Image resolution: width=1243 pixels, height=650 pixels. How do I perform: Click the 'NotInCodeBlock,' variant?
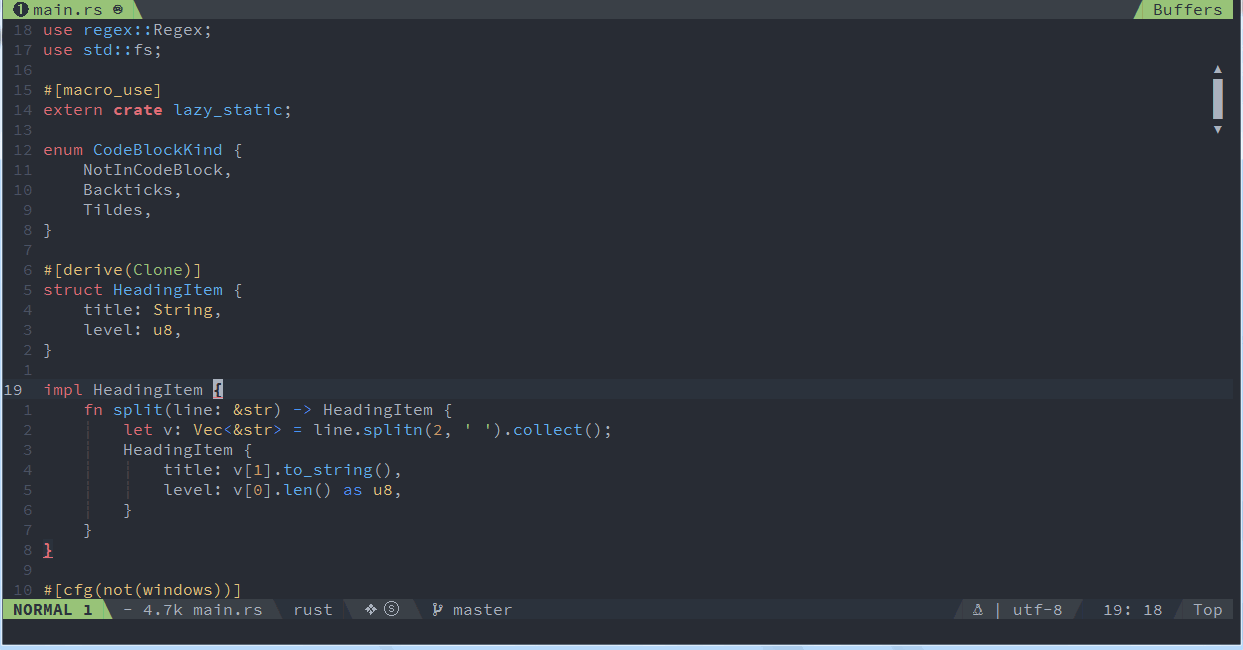coord(158,170)
